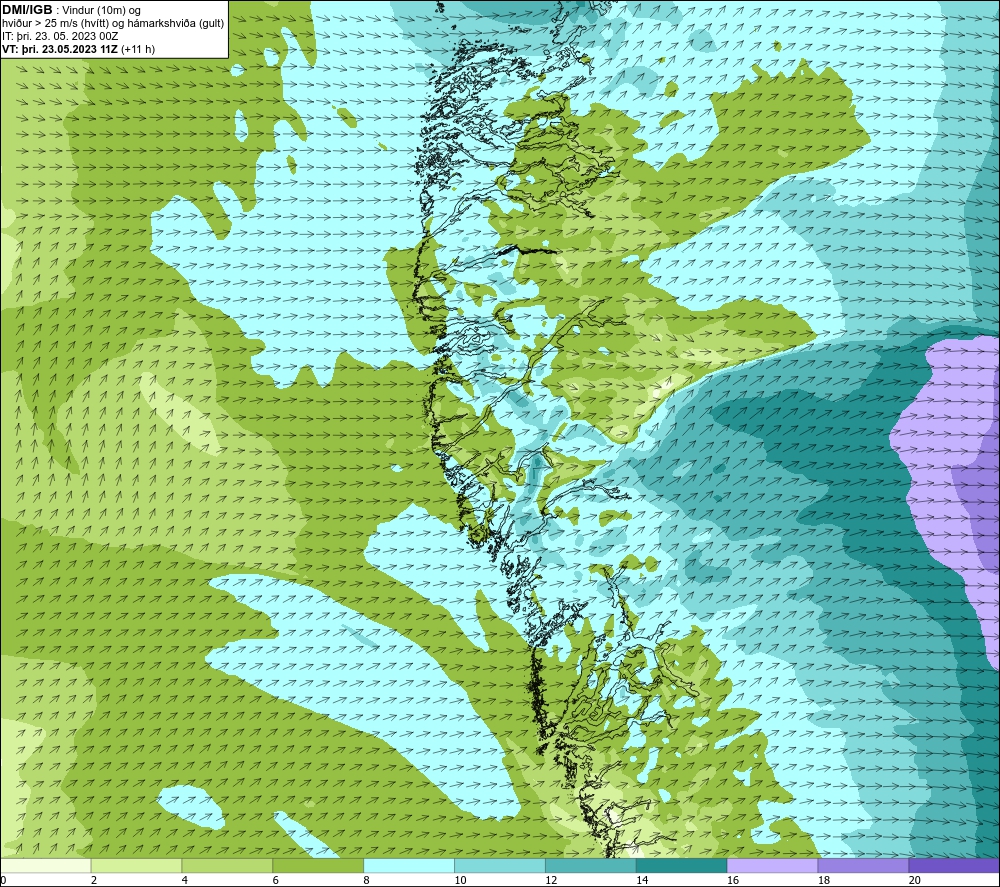
Task: Click the 14–16 m/s dark teal legend swatch
Action: pos(682,865)
